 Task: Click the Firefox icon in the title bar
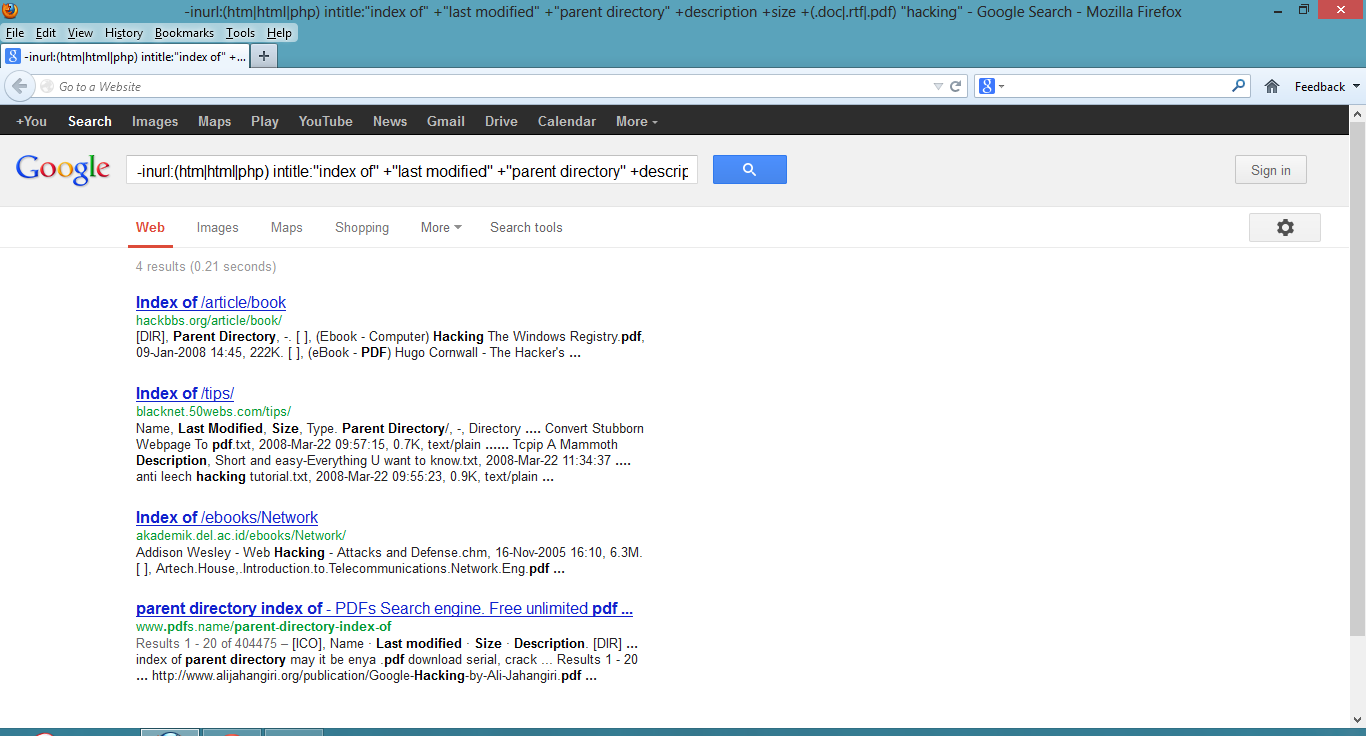click(x=10, y=10)
